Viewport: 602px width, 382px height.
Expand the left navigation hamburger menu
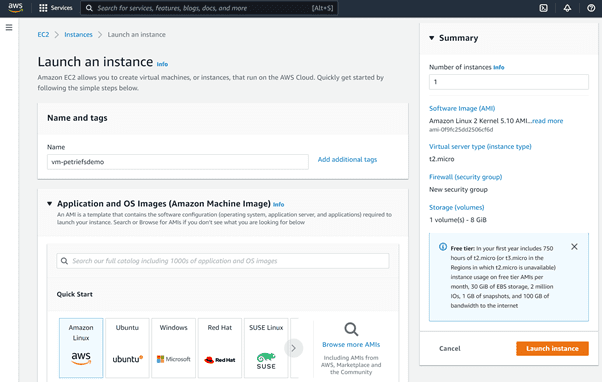(9, 27)
